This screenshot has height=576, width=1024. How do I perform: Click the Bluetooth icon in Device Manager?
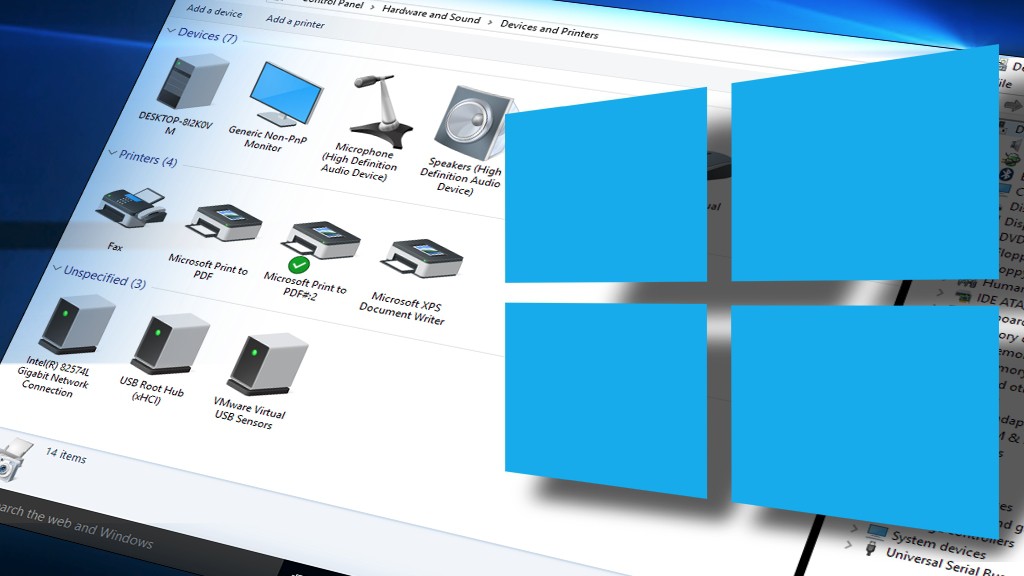pos(1006,174)
